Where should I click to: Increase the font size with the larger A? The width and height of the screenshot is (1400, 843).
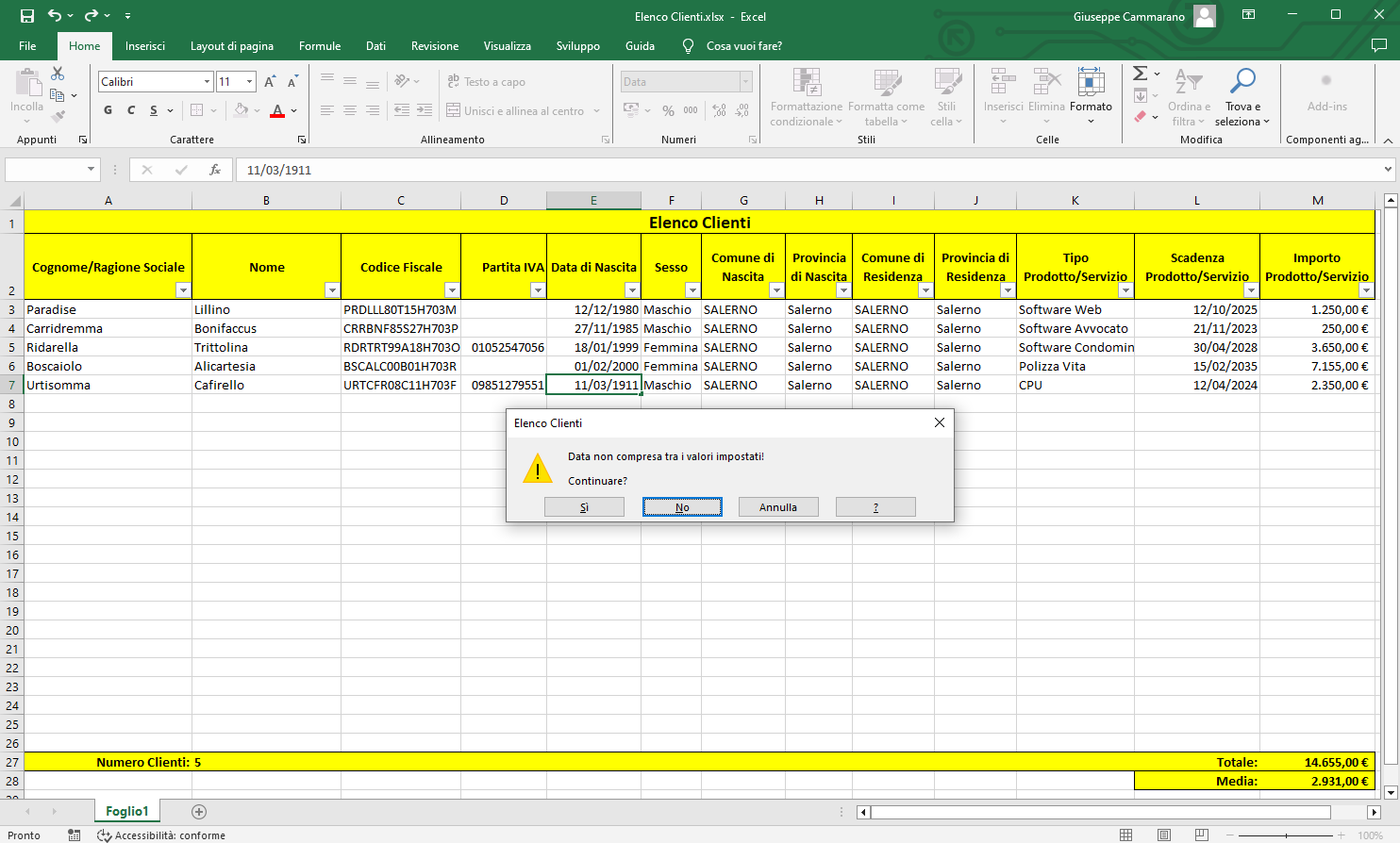(x=271, y=82)
